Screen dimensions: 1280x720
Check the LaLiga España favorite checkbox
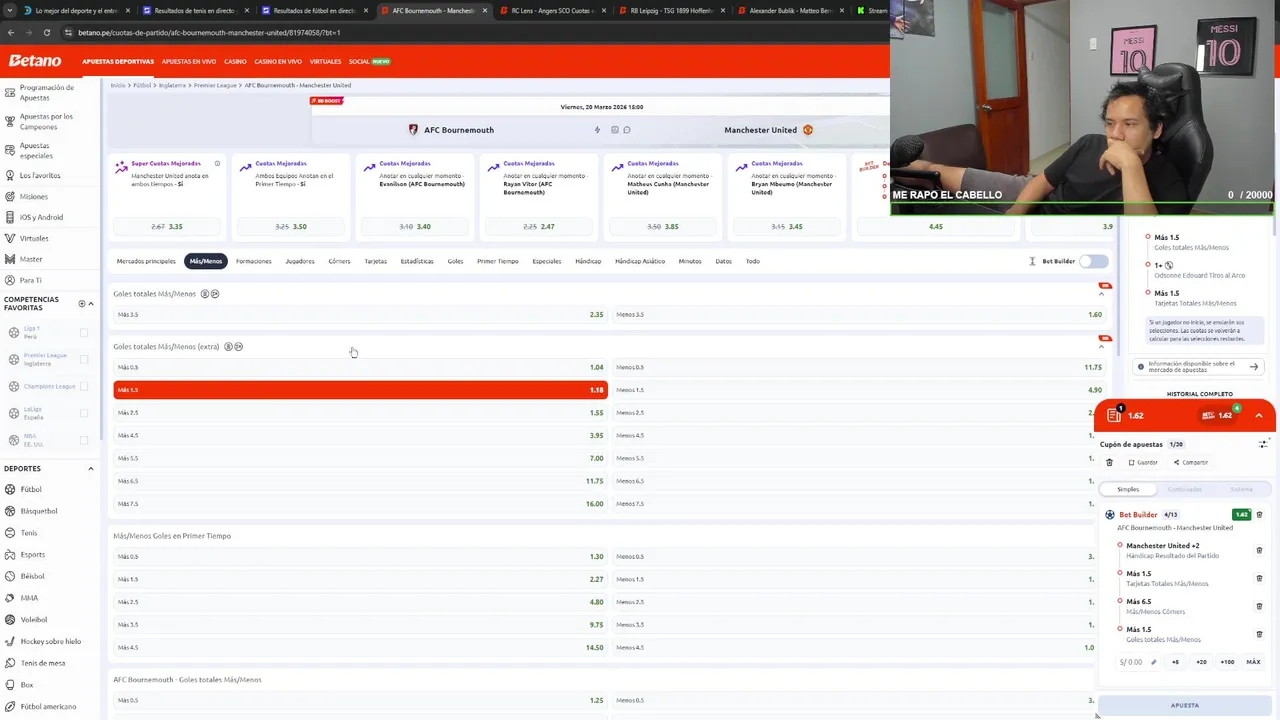pyautogui.click(x=83, y=413)
